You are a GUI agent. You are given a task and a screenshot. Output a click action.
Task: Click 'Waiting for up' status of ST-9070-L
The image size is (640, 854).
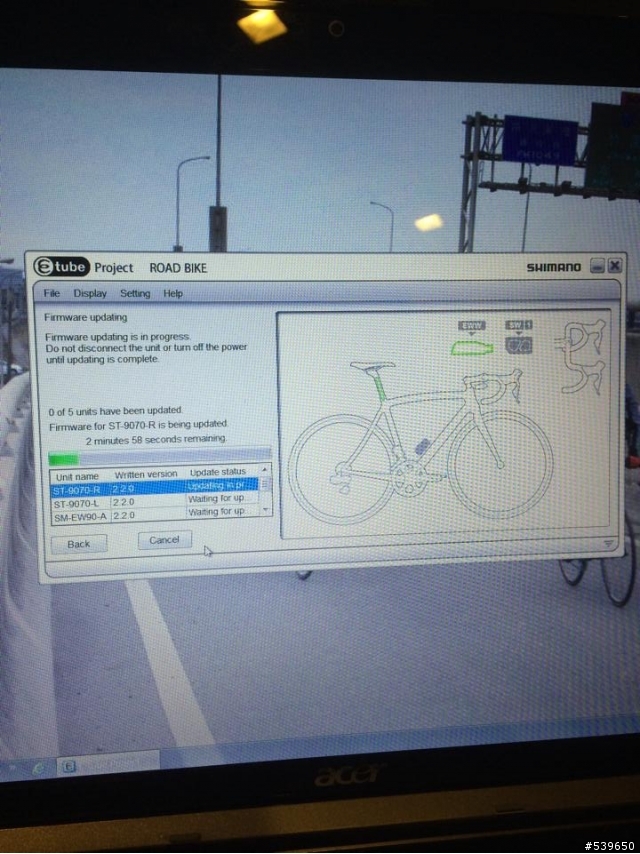click(x=216, y=498)
